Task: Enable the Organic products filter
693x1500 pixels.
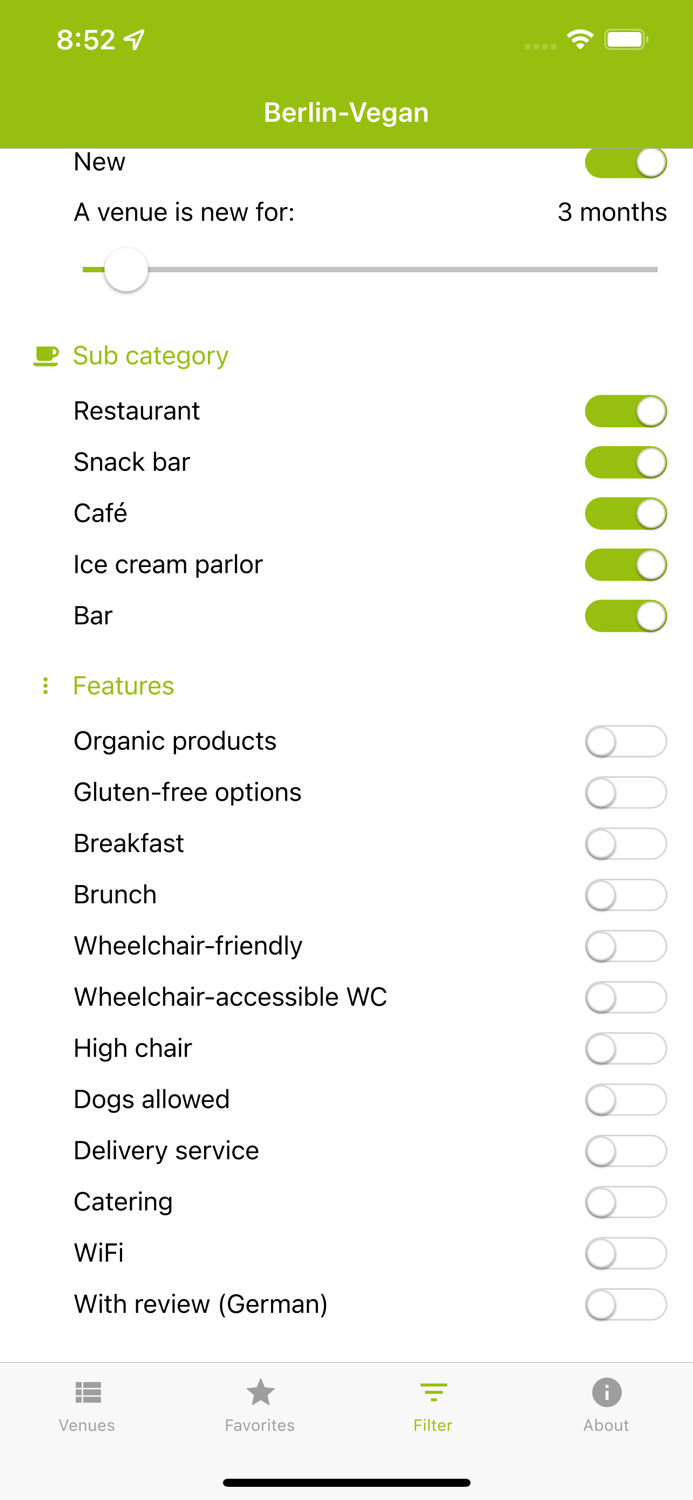Action: tap(625, 742)
